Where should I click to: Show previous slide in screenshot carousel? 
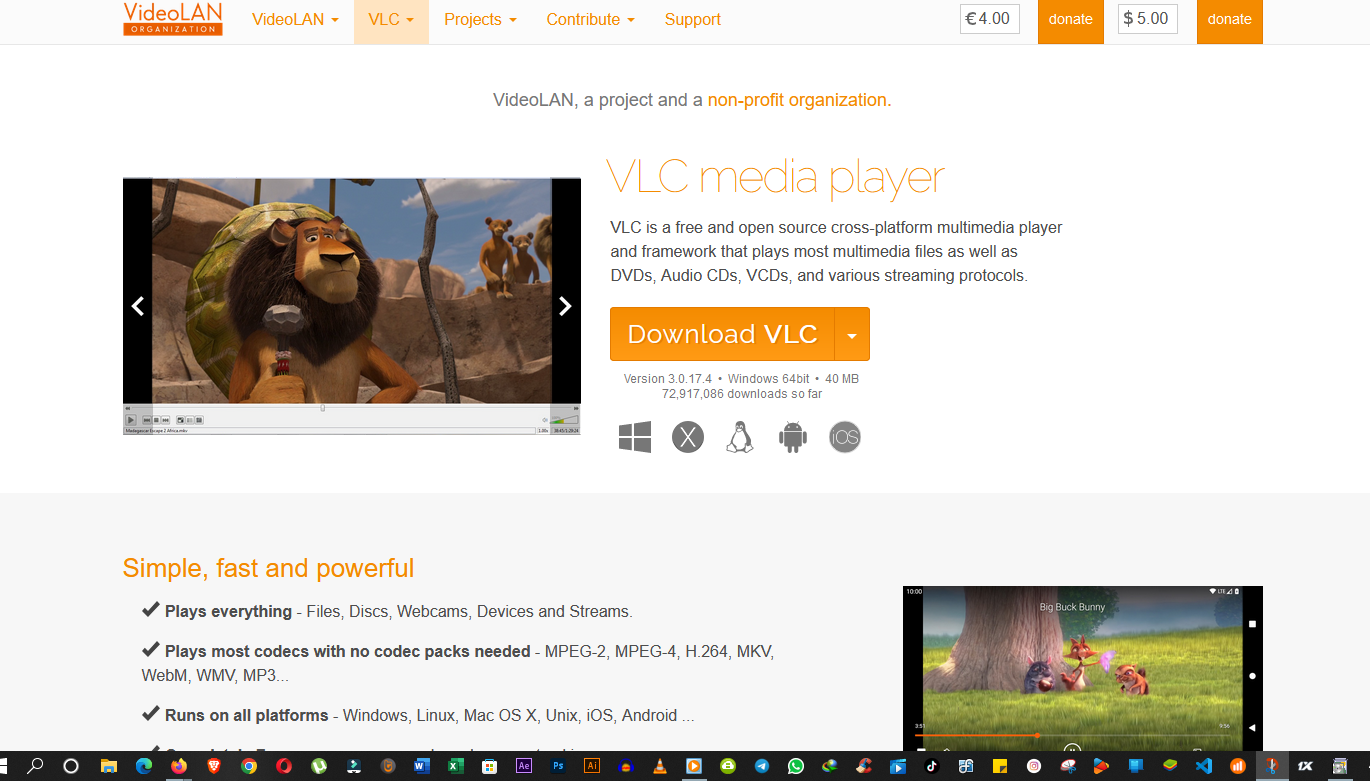138,306
